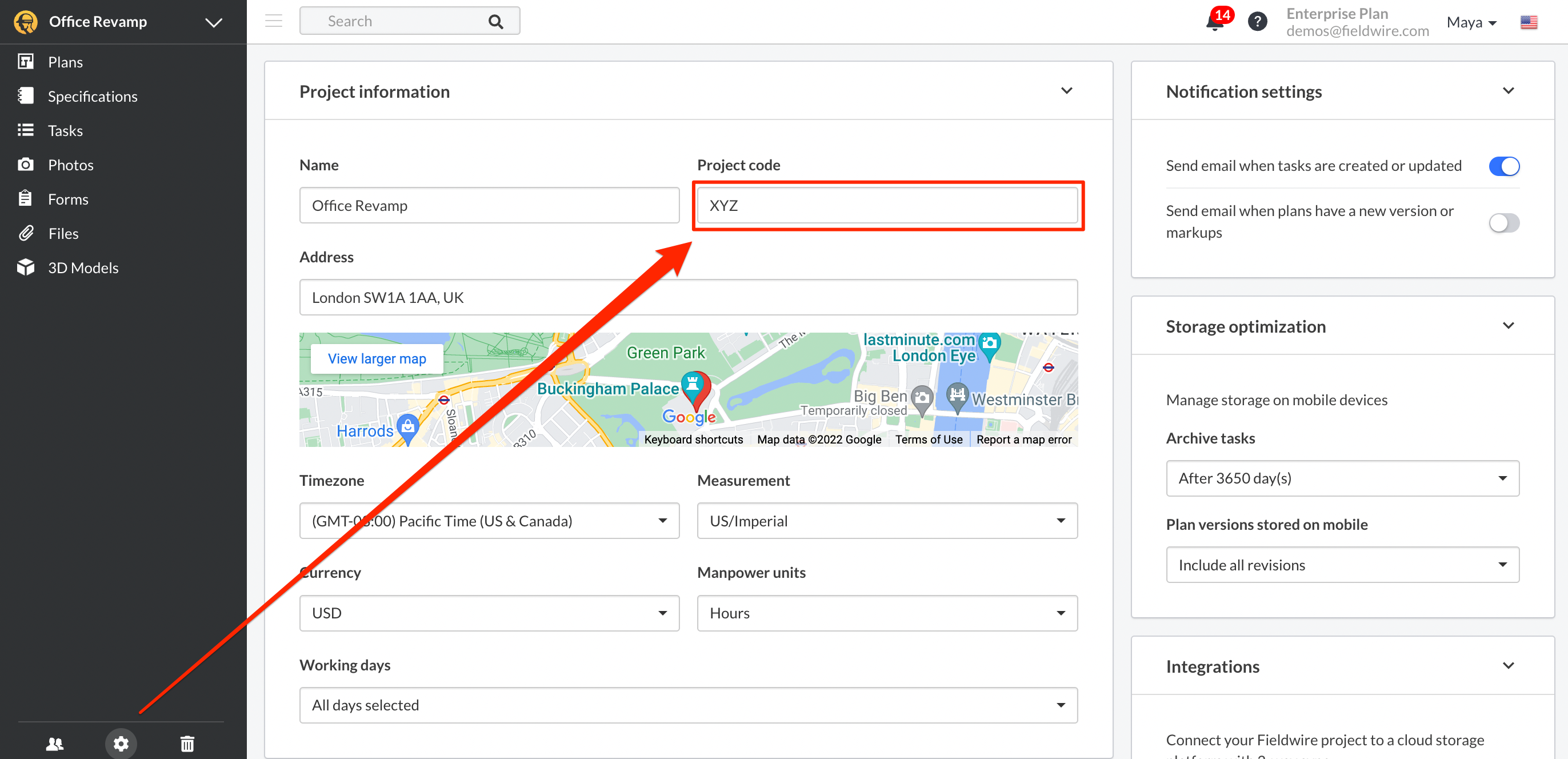Click the search magnifier icon
The image size is (1568, 759).
click(x=496, y=21)
